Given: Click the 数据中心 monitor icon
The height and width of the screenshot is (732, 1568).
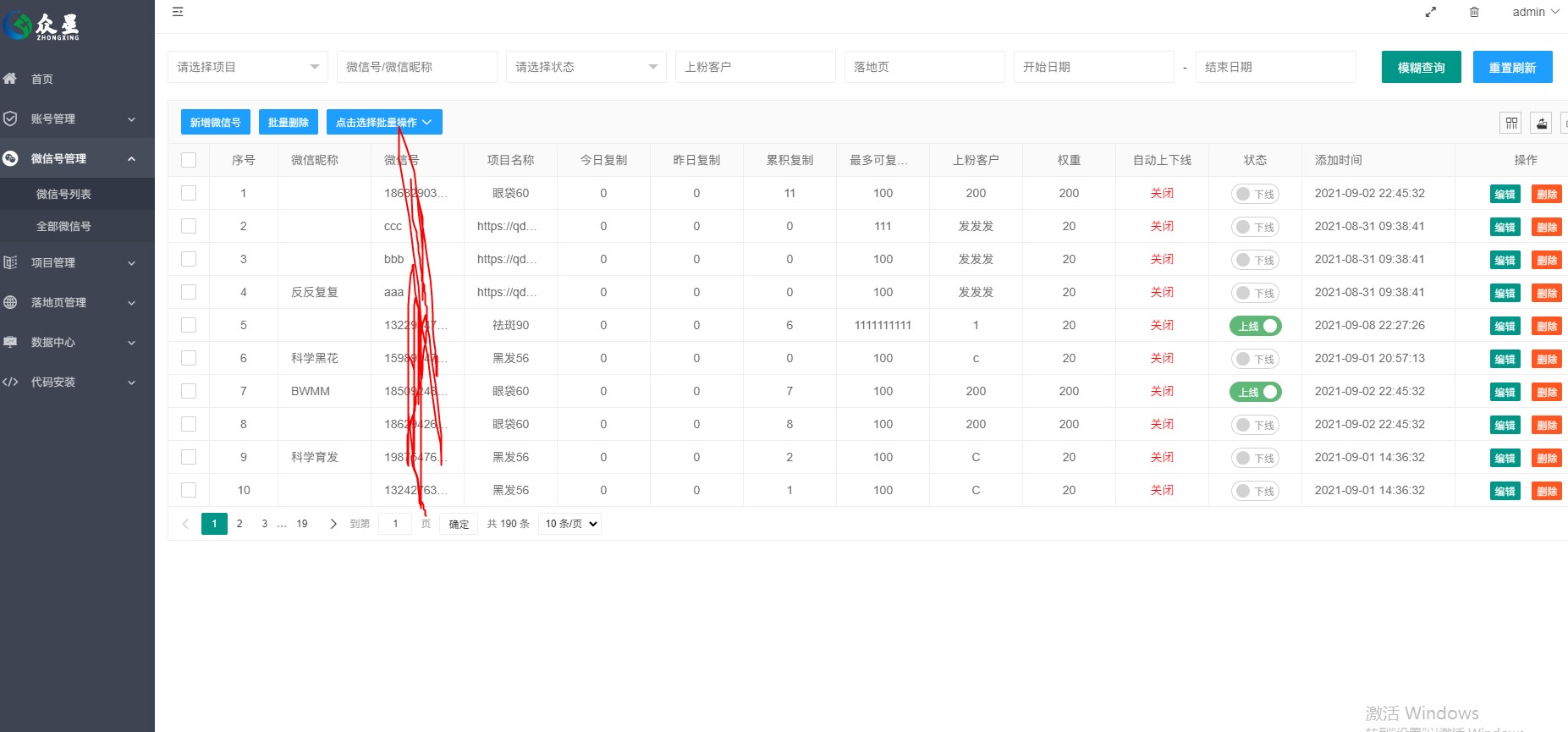Looking at the screenshot, I should [x=10, y=342].
